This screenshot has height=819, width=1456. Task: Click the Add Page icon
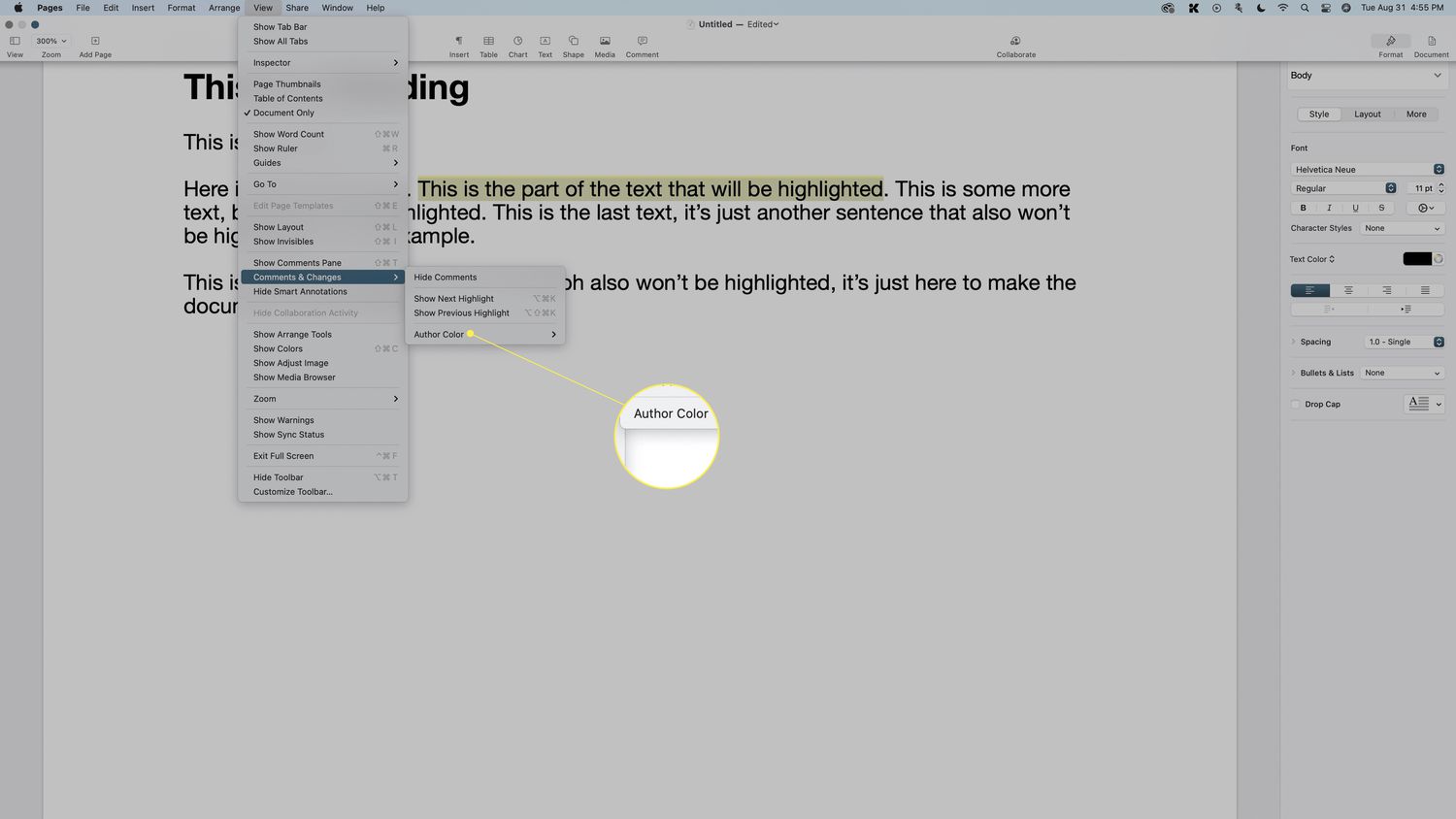point(95,42)
